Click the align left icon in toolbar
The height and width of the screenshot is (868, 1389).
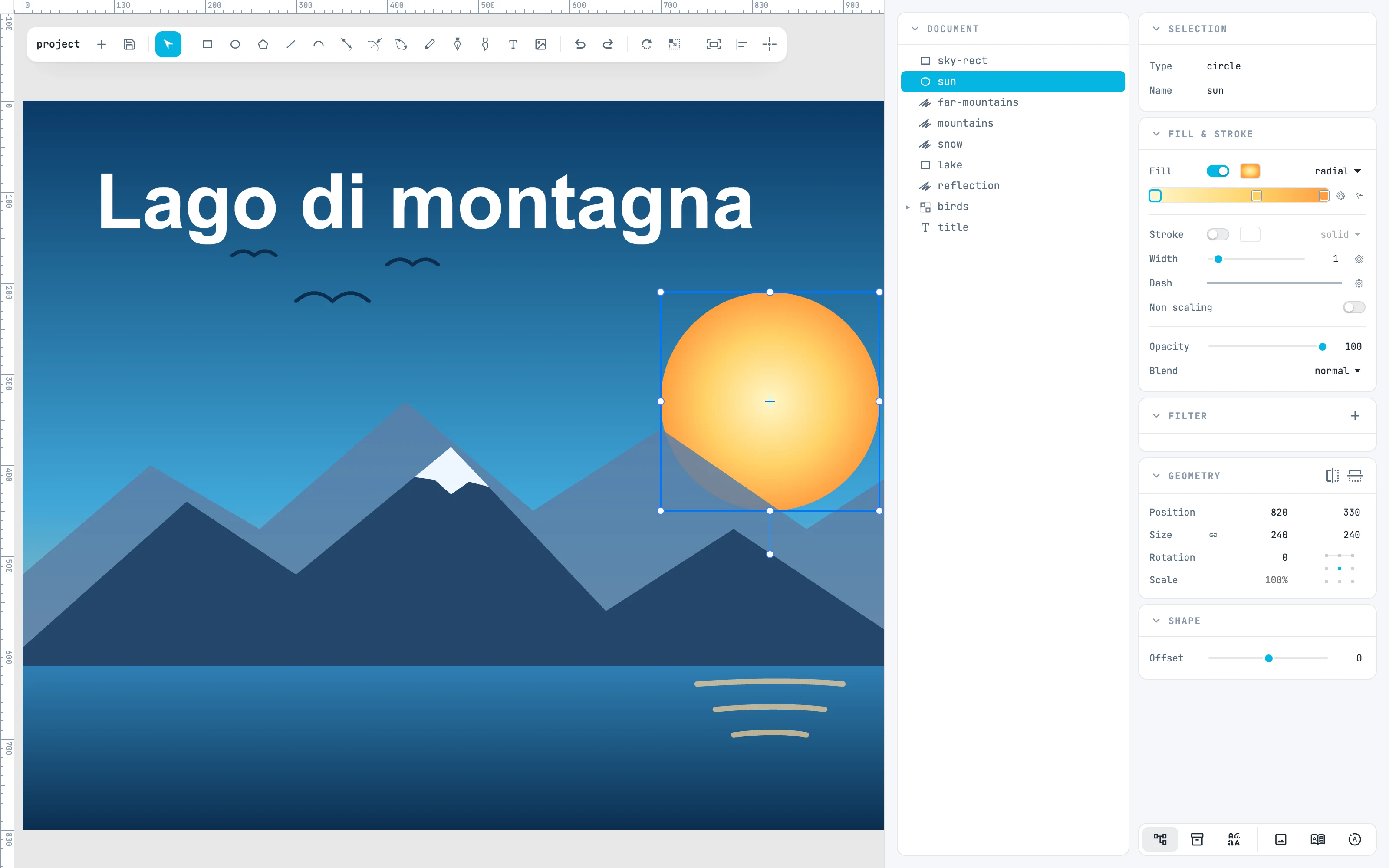pos(741,44)
